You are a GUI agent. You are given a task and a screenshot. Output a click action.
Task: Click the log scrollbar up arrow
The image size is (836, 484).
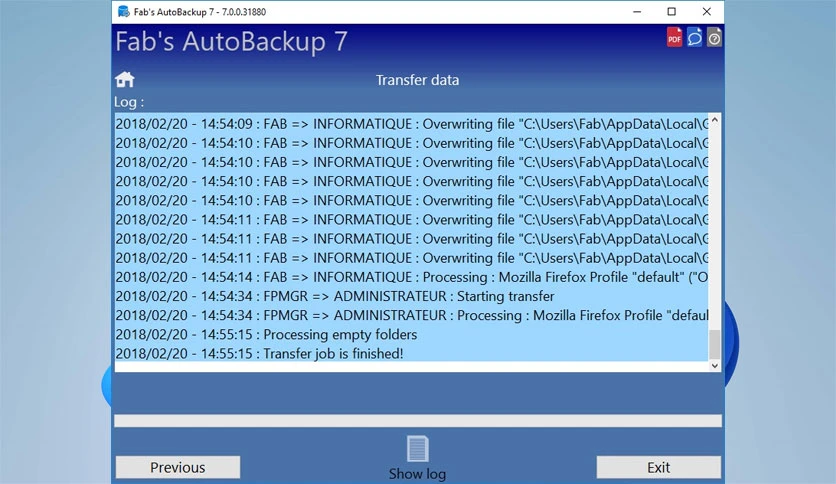(715, 120)
